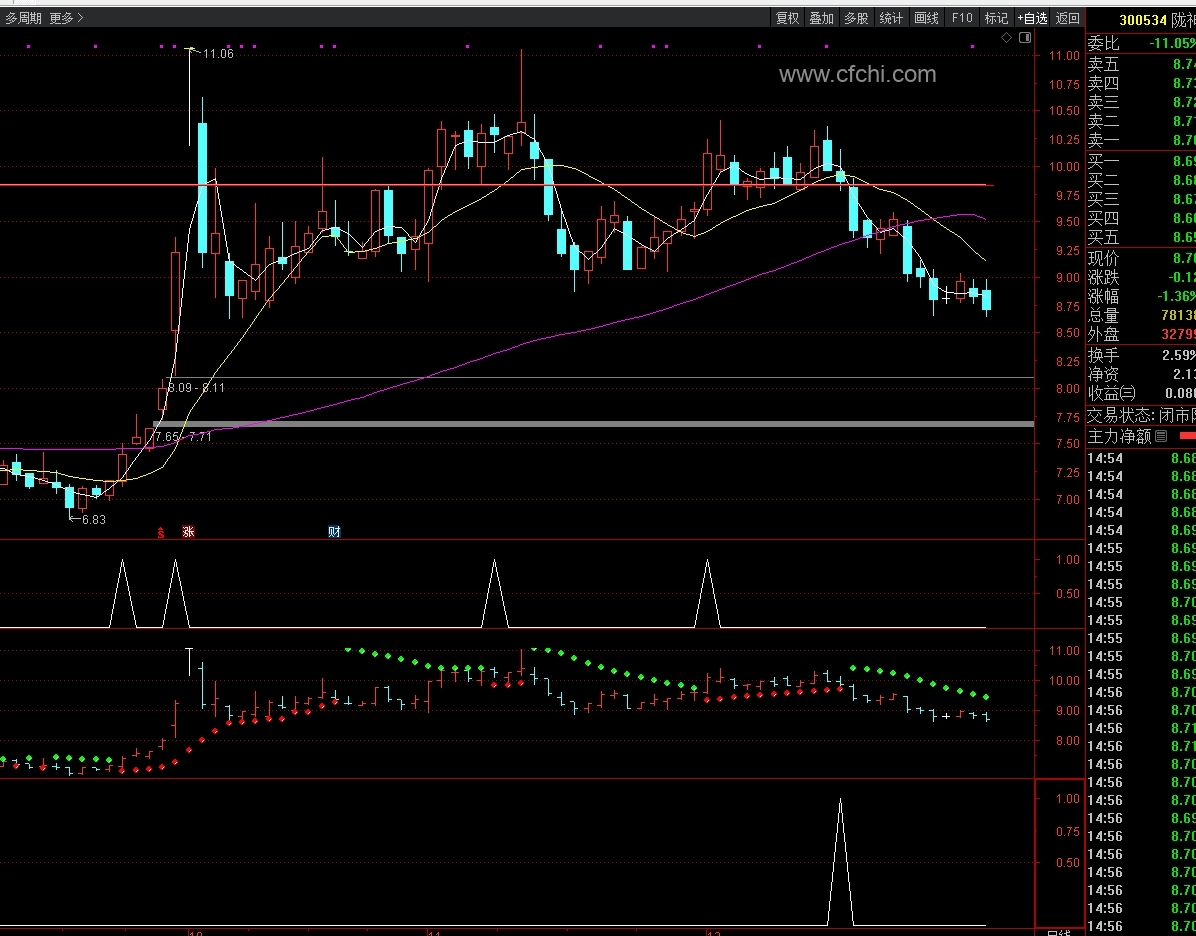The height and width of the screenshot is (936, 1196).
Task: Click the red S signal marker
Action: pyautogui.click(x=161, y=532)
